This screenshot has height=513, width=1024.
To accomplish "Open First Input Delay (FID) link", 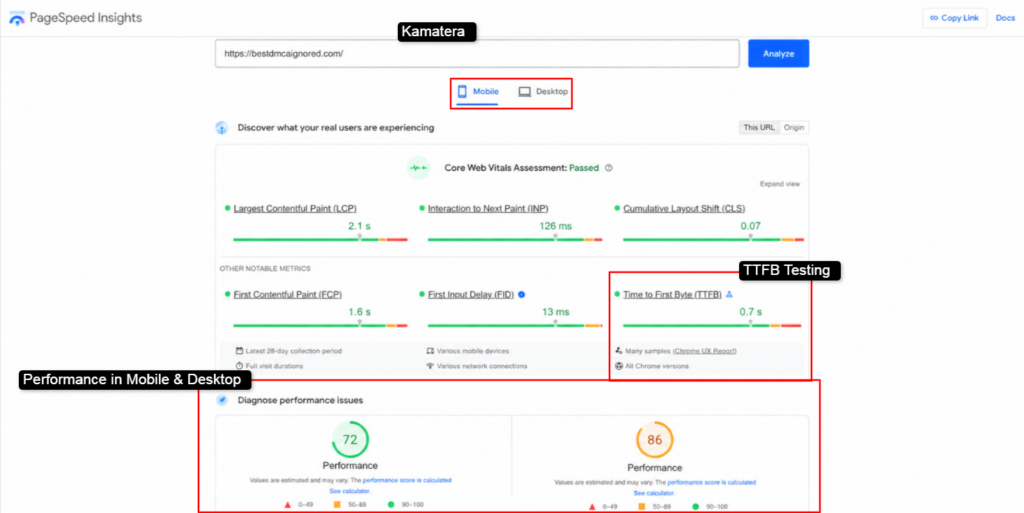I will [x=471, y=294].
